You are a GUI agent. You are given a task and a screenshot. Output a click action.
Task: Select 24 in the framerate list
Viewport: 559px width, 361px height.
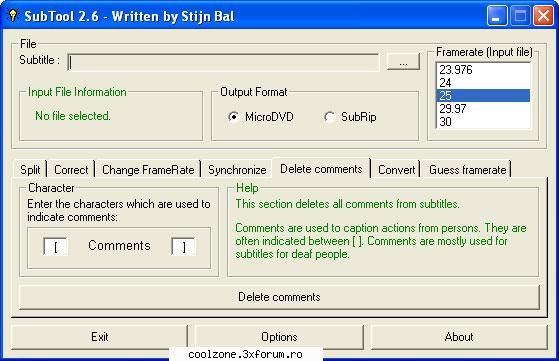[x=483, y=83]
